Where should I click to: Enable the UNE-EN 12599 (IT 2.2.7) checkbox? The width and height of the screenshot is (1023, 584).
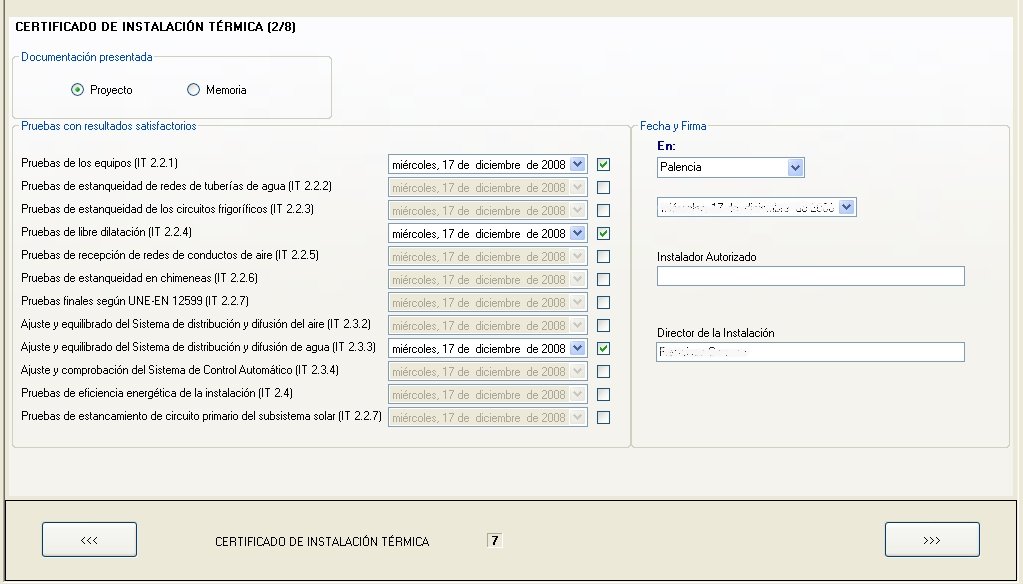[x=603, y=303]
